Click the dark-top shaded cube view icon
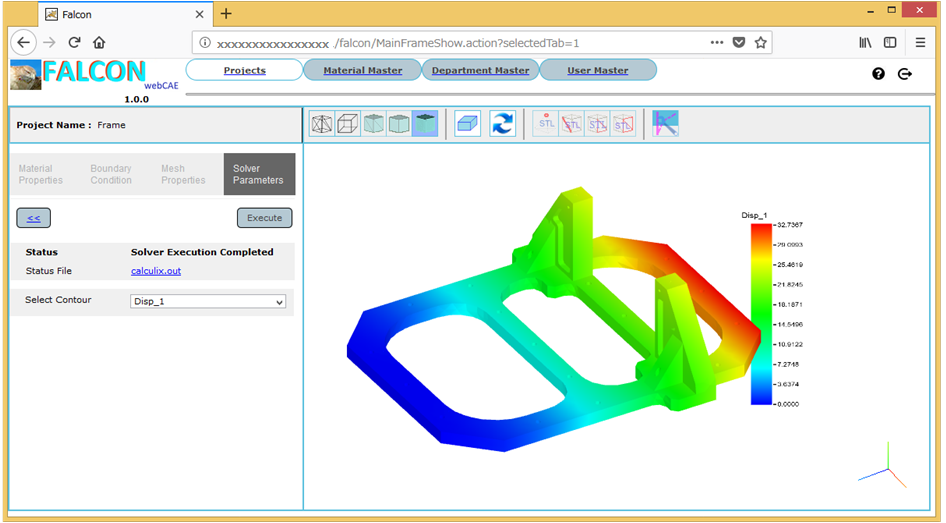 coord(424,124)
